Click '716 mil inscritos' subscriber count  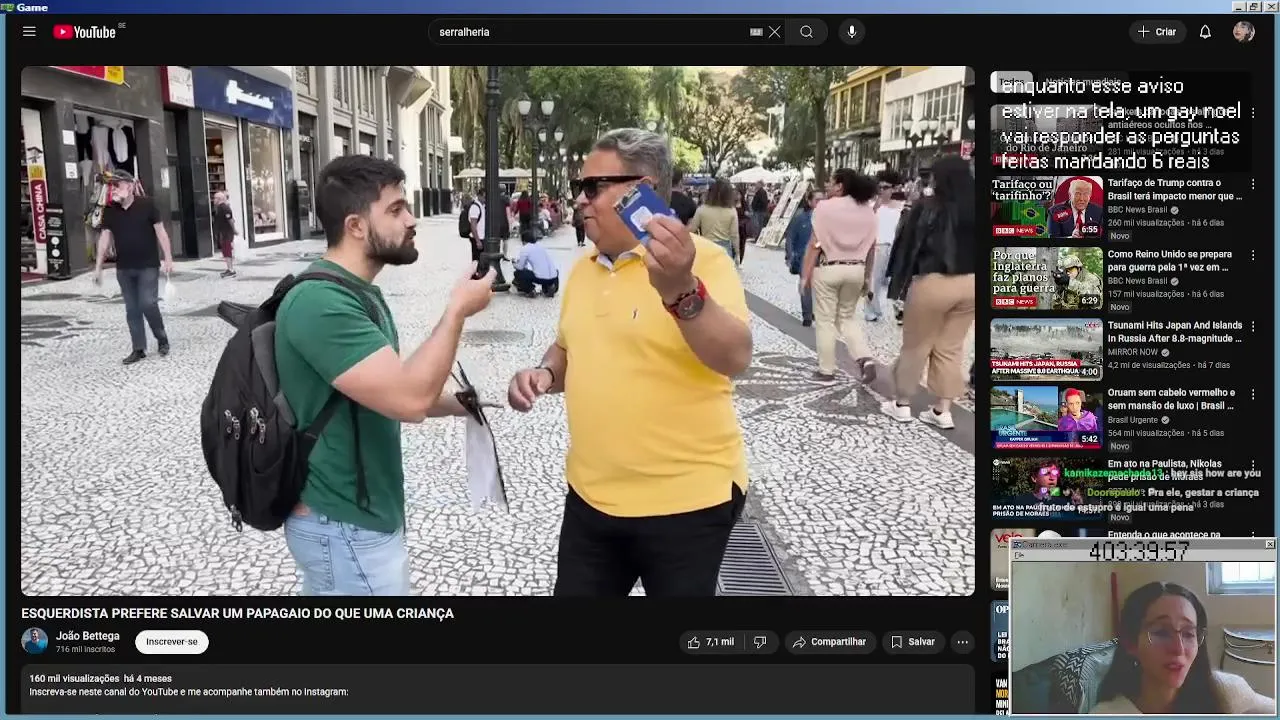pos(85,650)
